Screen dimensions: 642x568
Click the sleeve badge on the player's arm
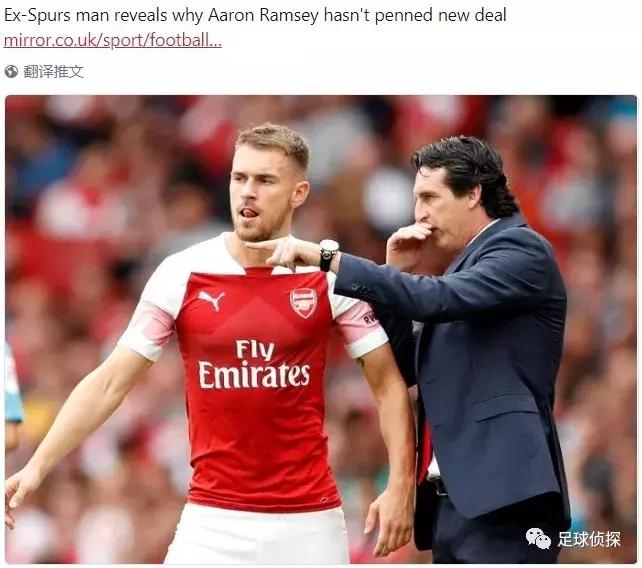pyautogui.click(x=368, y=316)
